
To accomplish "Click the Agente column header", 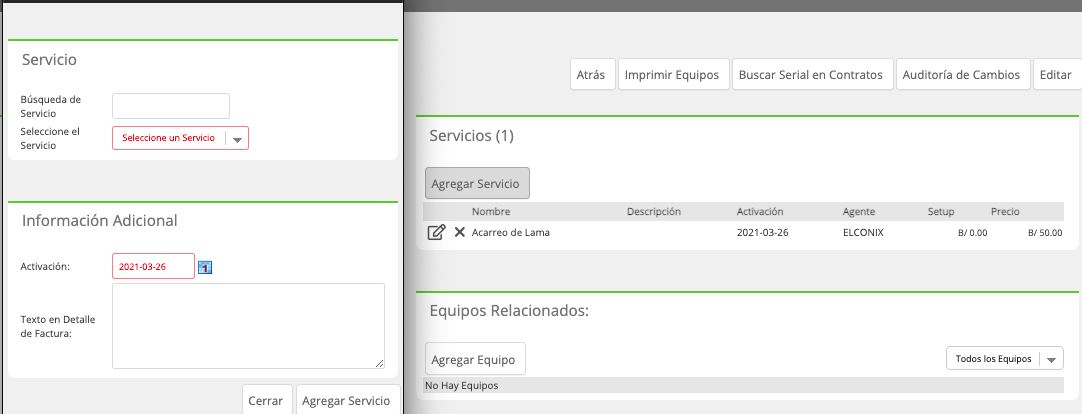I will click(x=858, y=212).
